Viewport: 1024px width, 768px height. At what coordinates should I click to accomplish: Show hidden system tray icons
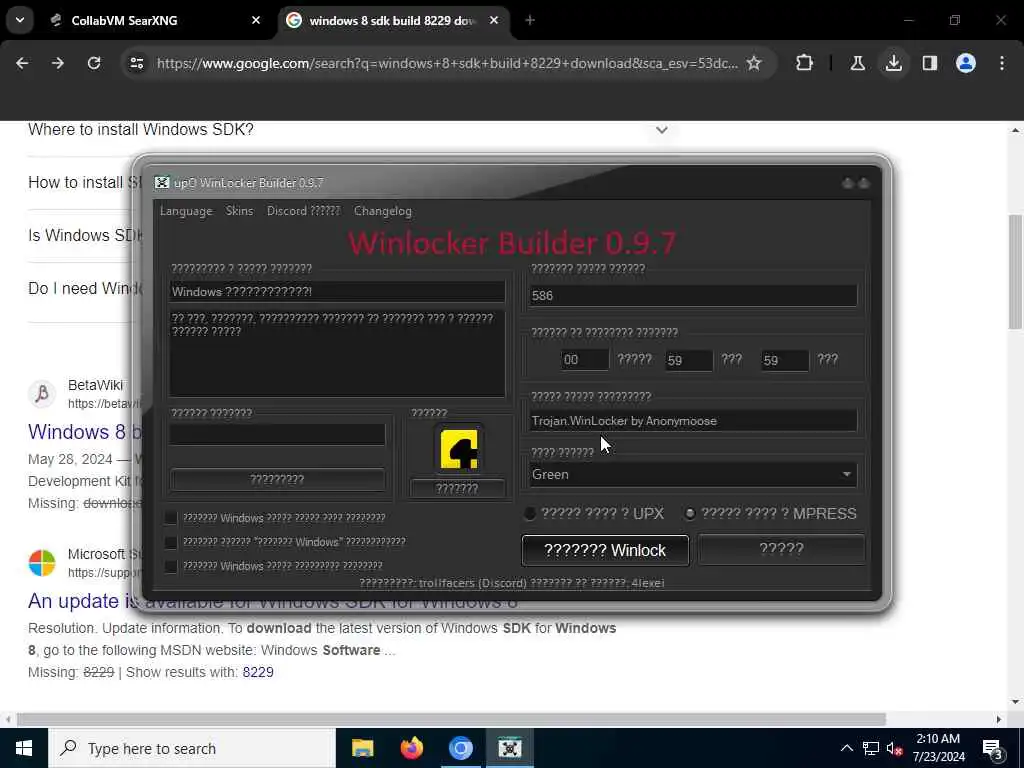(x=846, y=748)
